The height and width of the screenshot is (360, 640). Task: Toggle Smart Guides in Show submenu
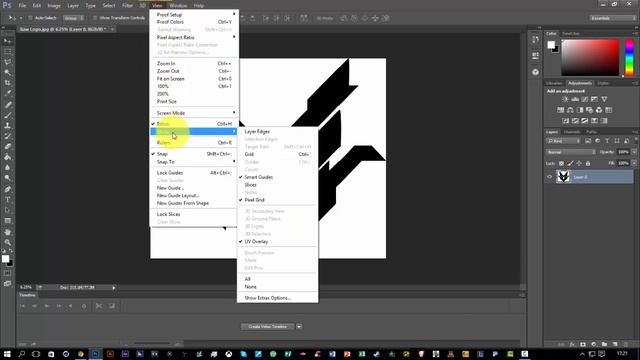click(x=278, y=177)
